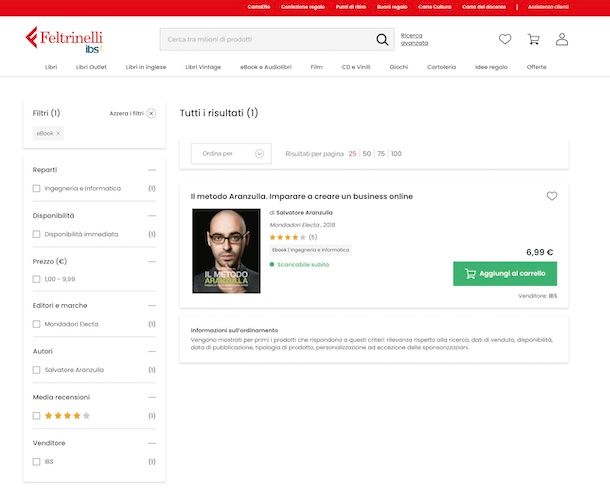Open the Confezione regalo link

pos(303,7)
